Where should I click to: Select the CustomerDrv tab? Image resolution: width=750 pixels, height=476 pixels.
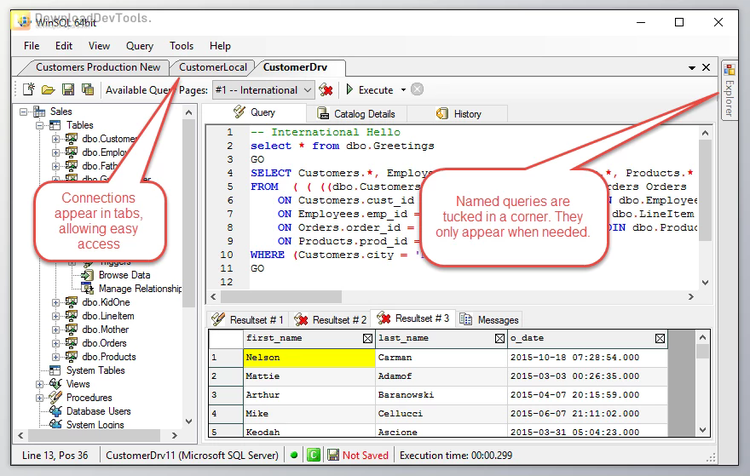click(x=295, y=67)
